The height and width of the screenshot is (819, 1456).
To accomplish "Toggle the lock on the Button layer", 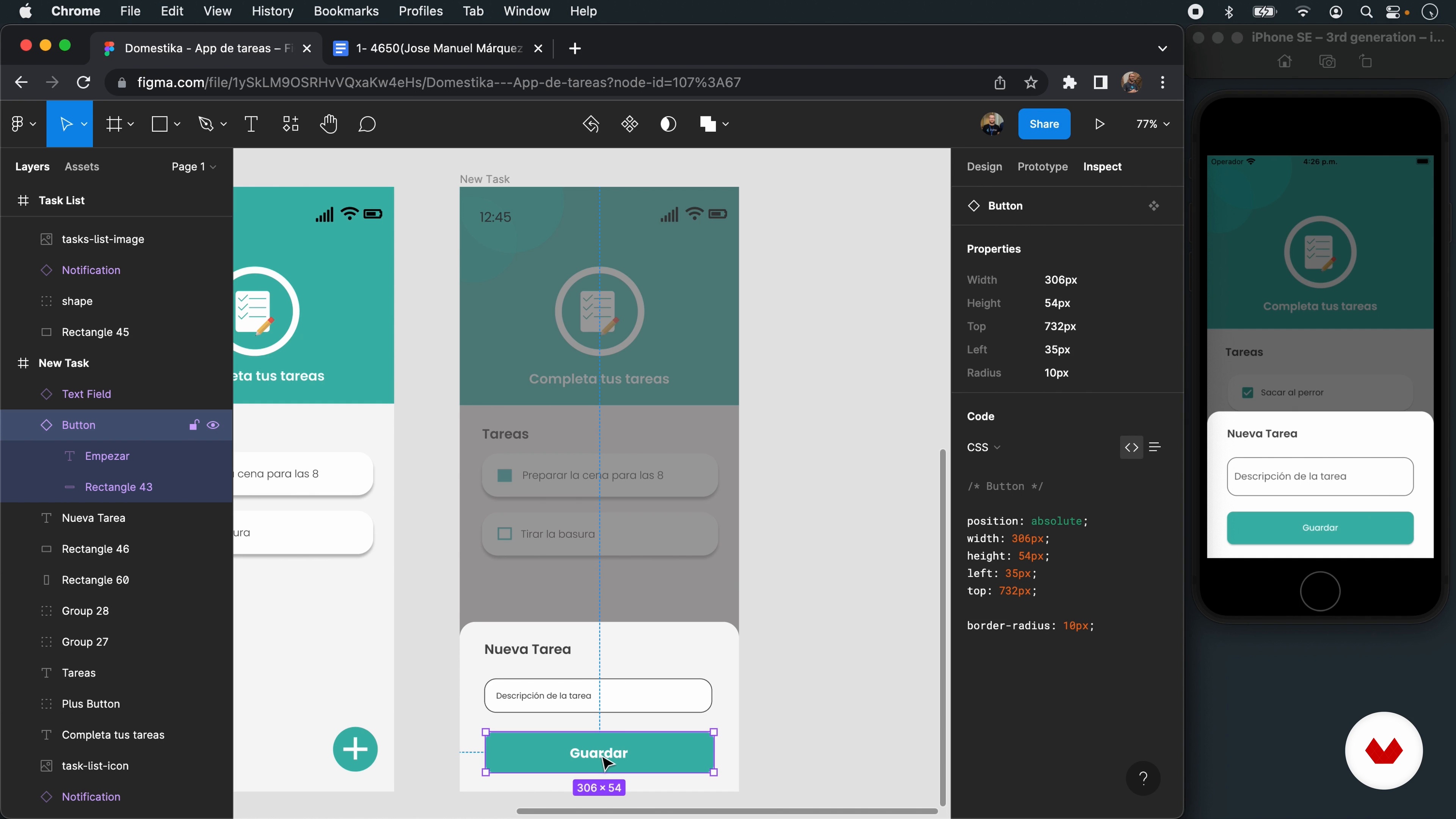I will click(x=194, y=425).
